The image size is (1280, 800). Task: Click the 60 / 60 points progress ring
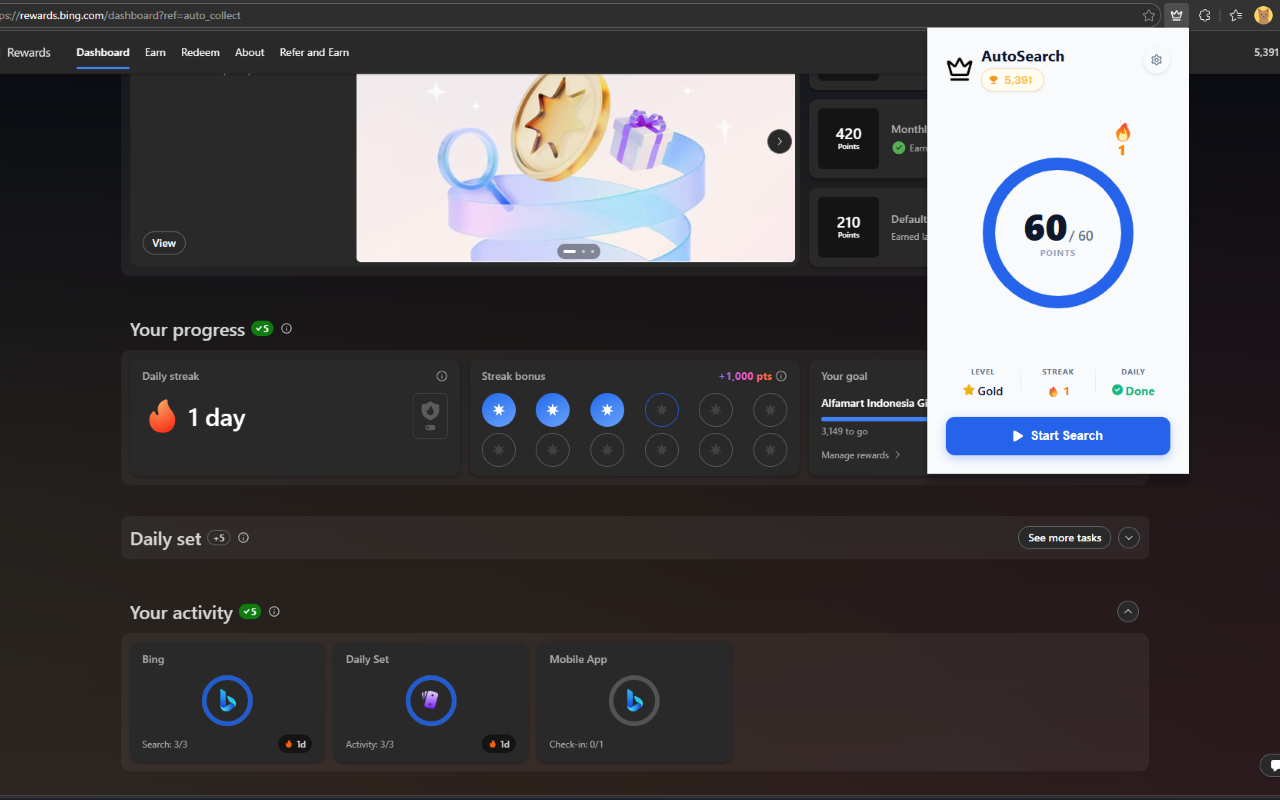click(1058, 233)
